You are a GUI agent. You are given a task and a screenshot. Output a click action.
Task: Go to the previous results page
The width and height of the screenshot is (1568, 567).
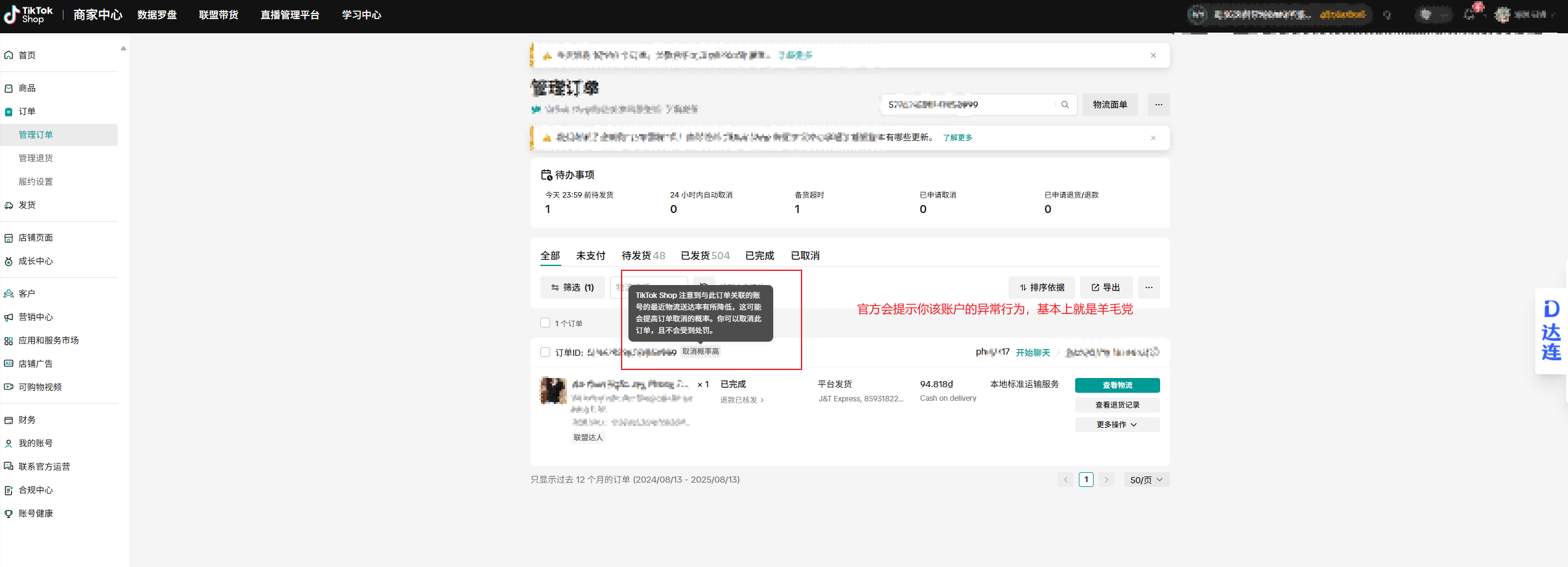tap(1066, 480)
